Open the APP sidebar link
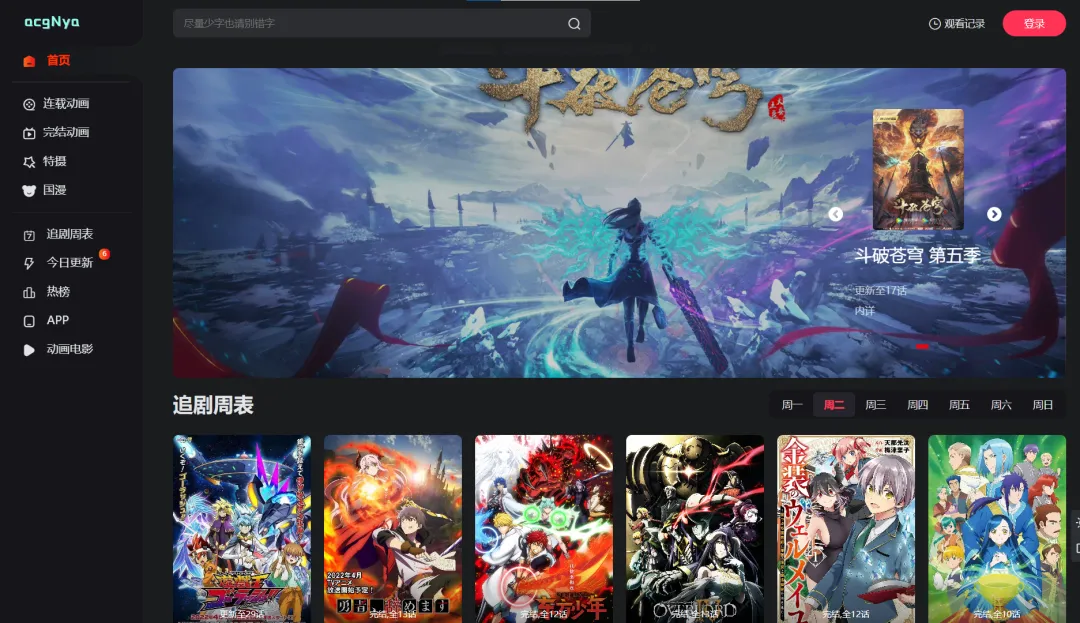1080x623 pixels. coord(58,320)
